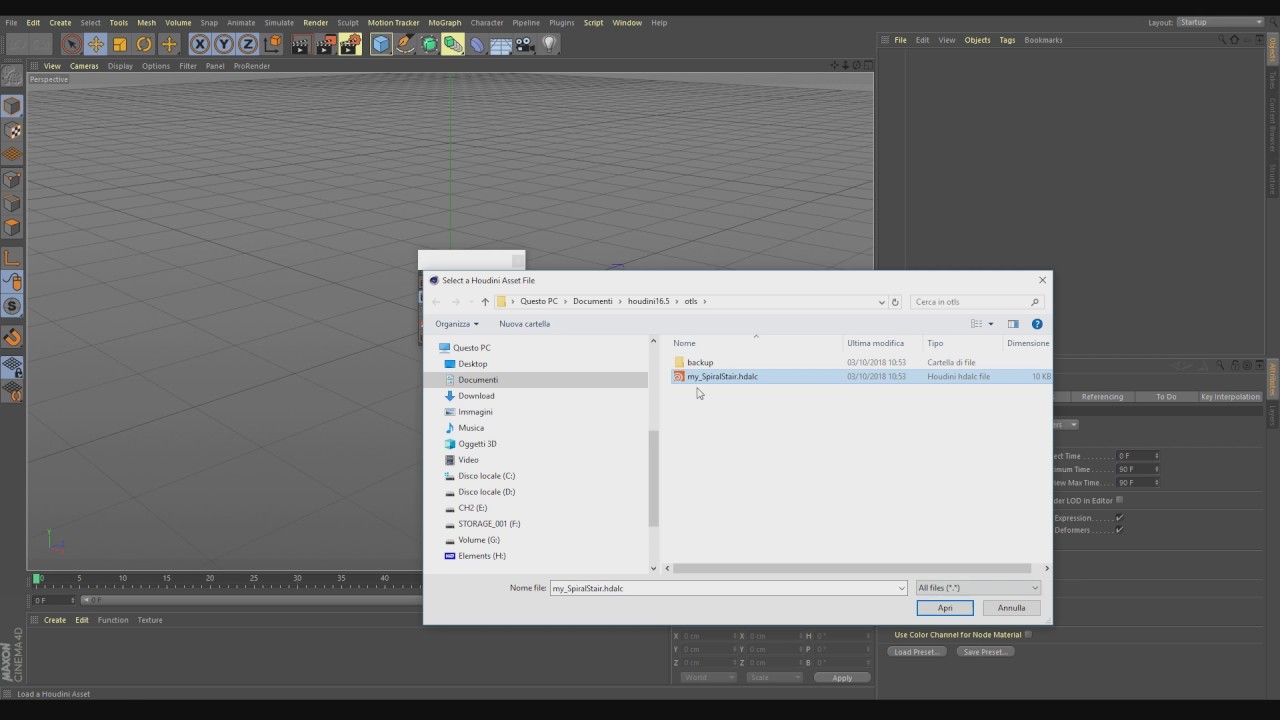Open the Organizza dropdown menu

[457, 324]
